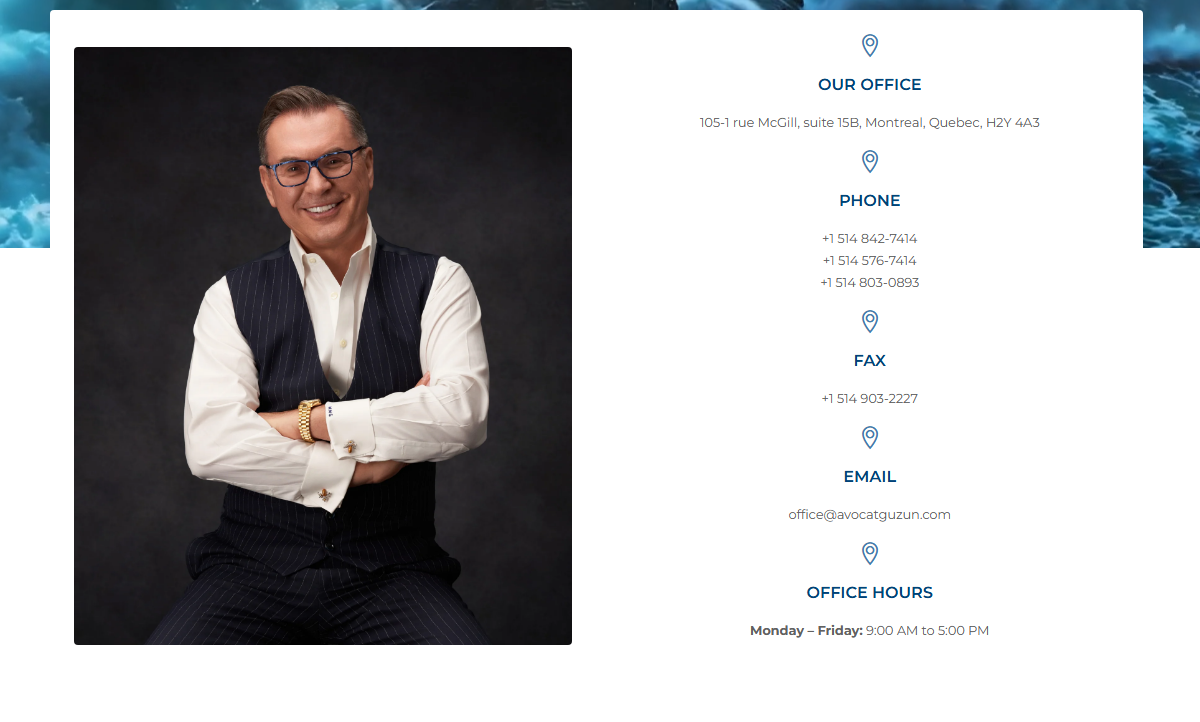The height and width of the screenshot is (722, 1200).
Task: Select the Our Office heading
Action: pos(870,85)
